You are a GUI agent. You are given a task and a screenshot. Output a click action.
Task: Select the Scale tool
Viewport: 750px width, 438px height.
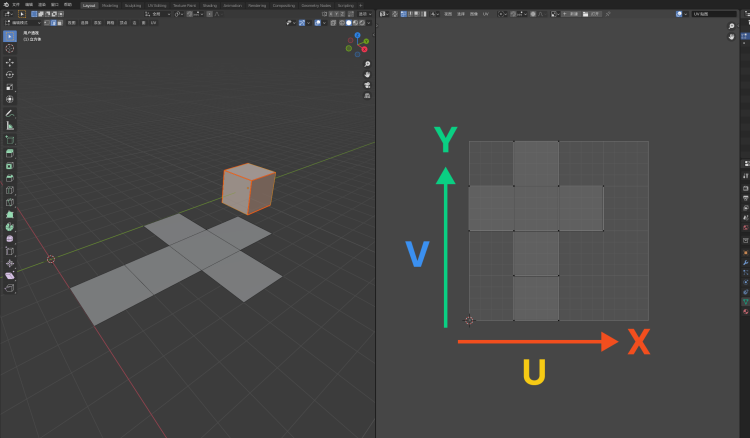pos(10,87)
